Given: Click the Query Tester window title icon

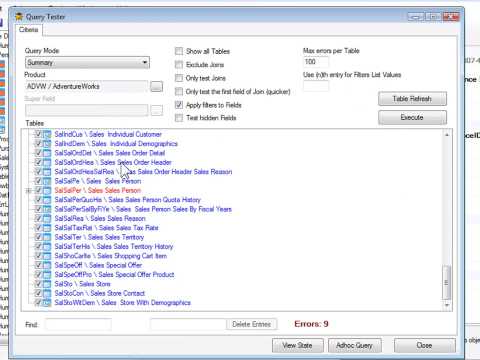Looking at the screenshot, I should click(x=19, y=16).
